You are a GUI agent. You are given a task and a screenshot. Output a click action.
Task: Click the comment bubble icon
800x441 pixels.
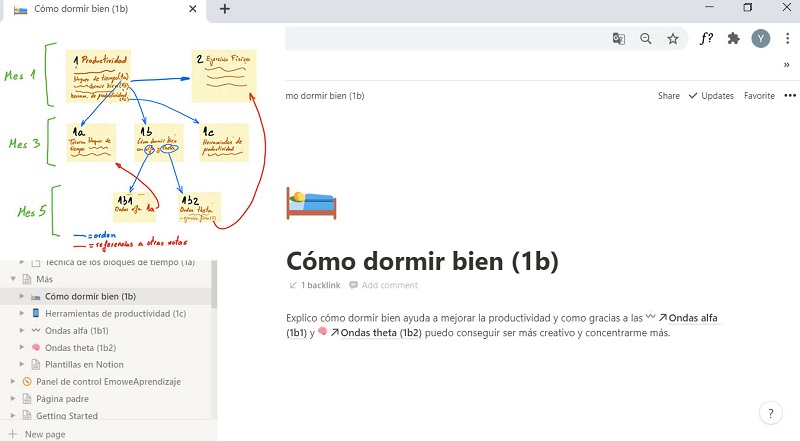(x=353, y=285)
